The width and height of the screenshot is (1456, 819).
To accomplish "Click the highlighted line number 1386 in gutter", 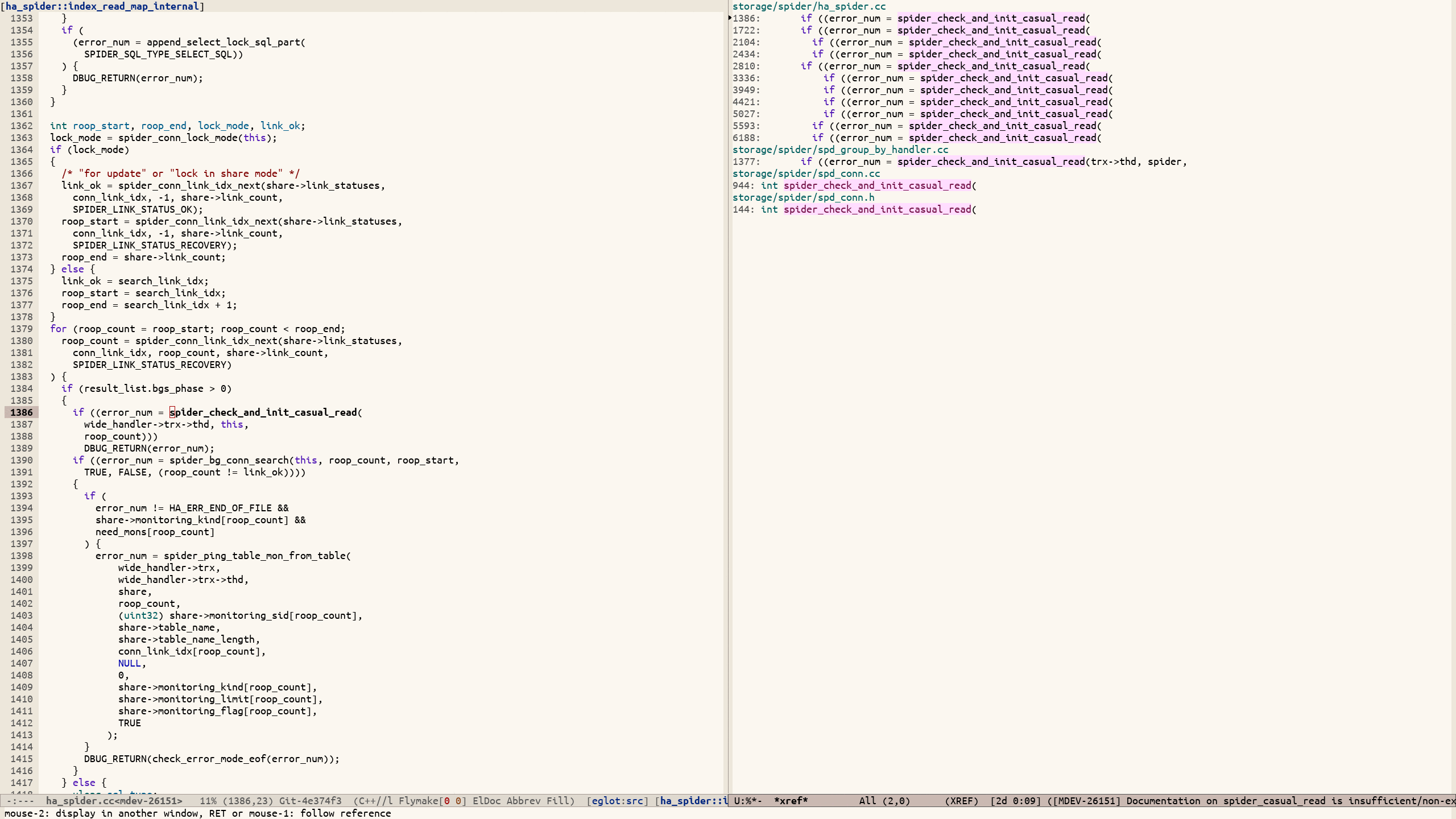I will tap(22, 412).
